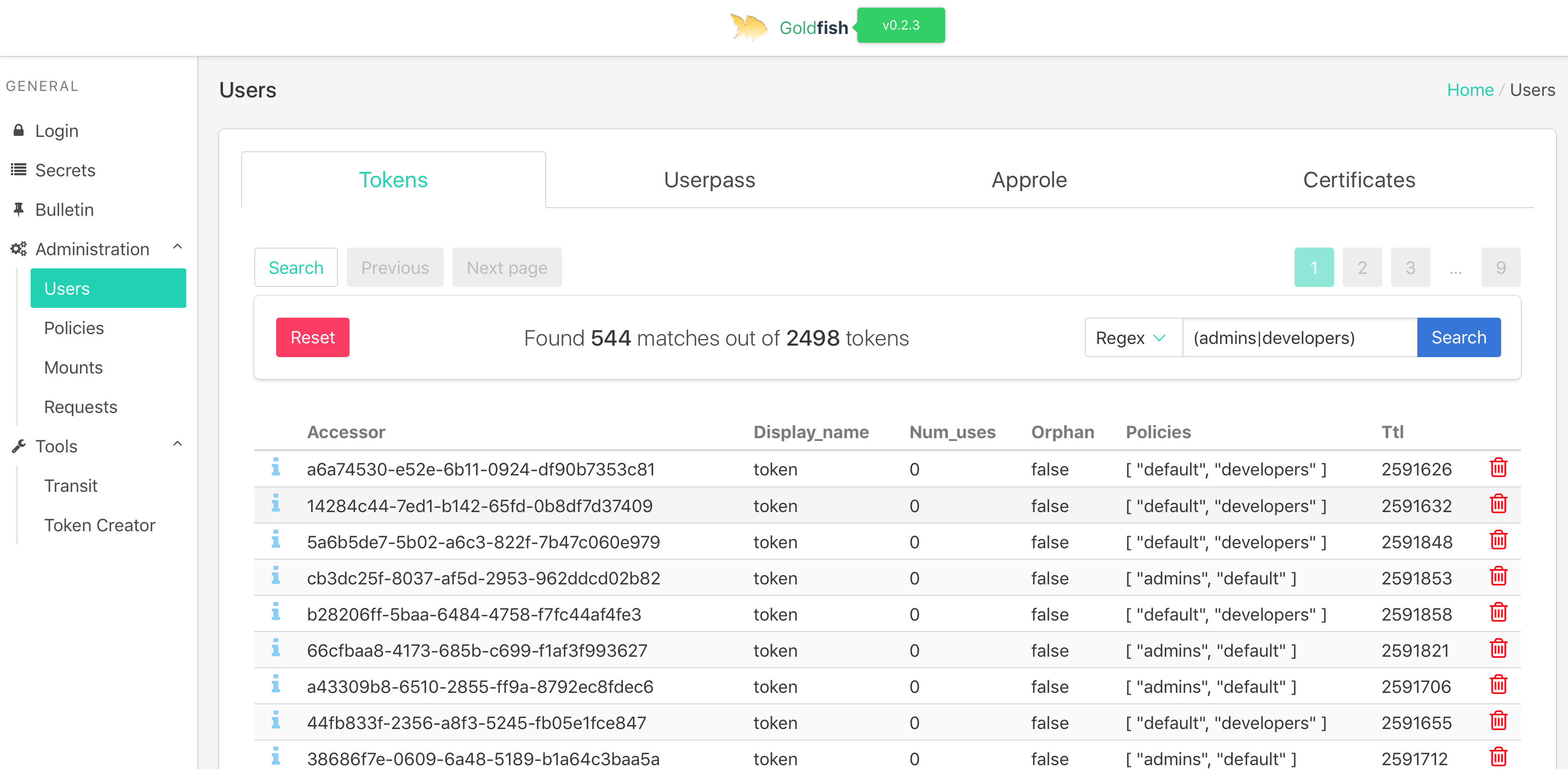Open the Certificates tab

(x=1359, y=180)
